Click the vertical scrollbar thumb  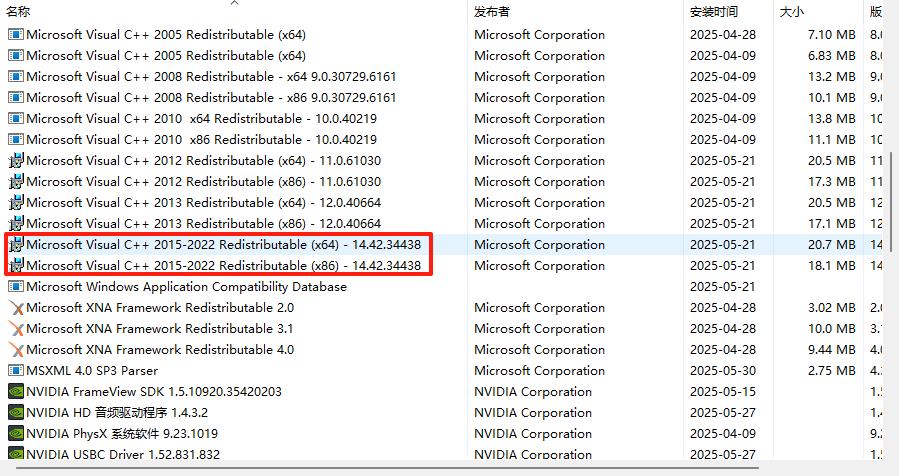click(890, 202)
